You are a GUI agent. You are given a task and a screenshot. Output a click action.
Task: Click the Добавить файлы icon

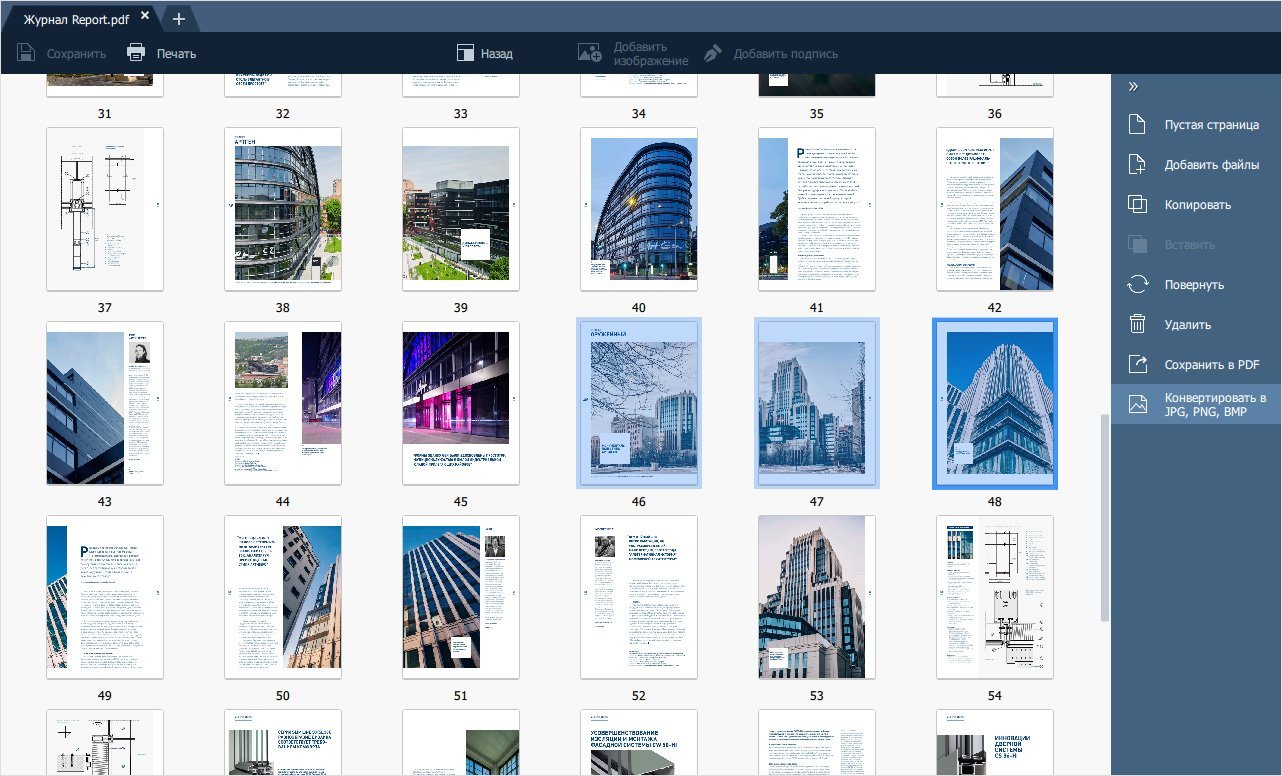click(1137, 165)
